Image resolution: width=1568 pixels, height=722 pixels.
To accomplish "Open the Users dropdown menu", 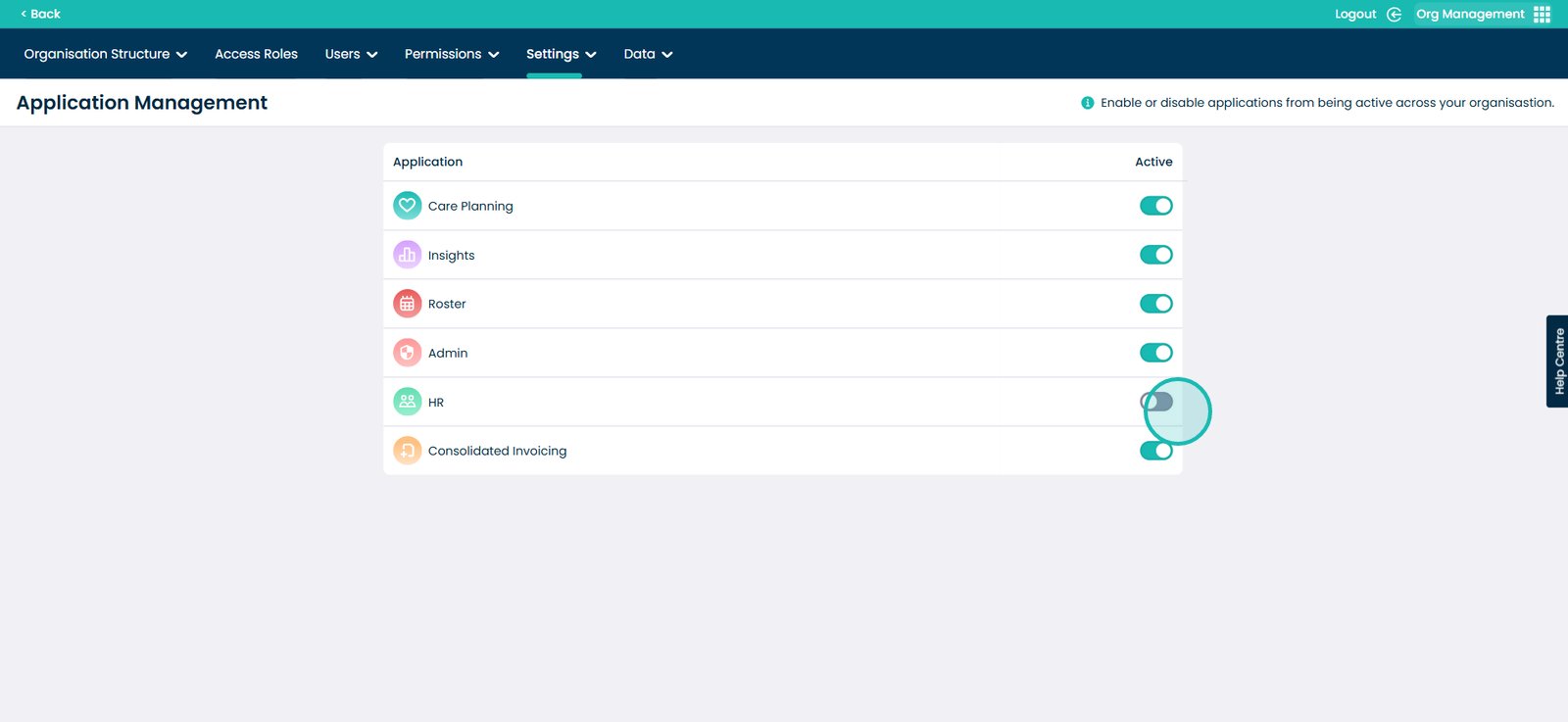I will coord(351,54).
